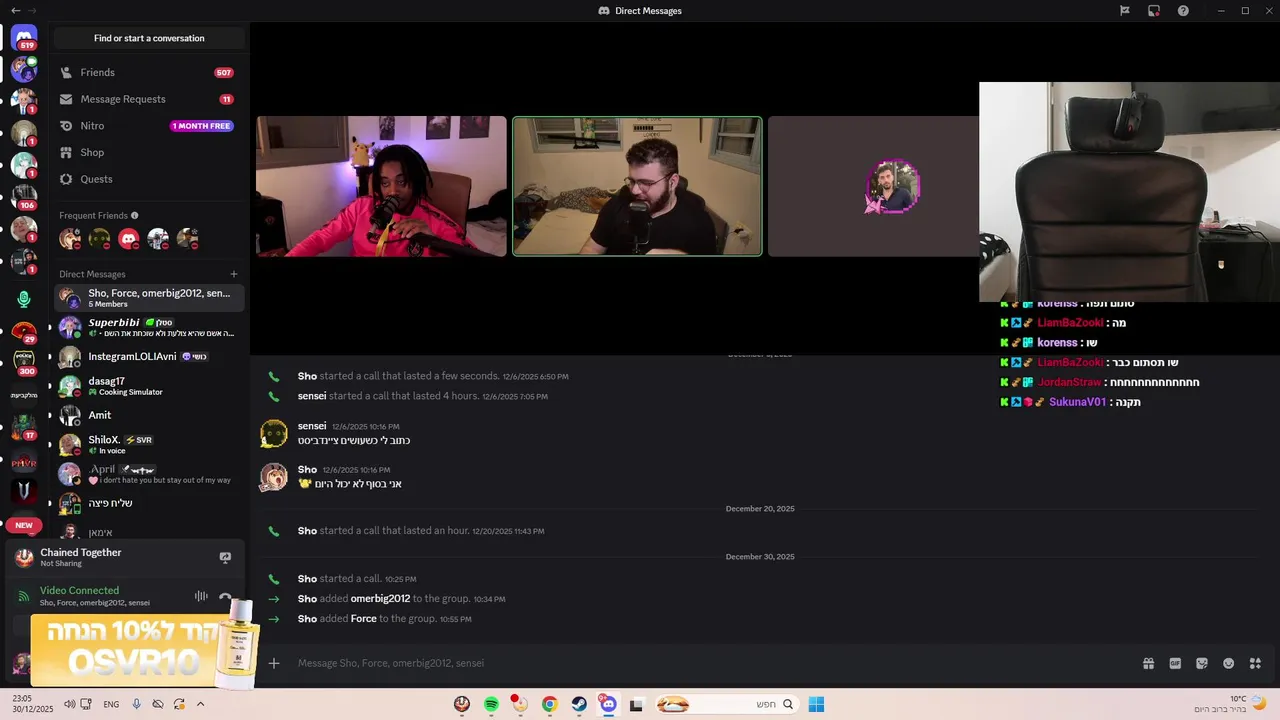Open the Nitro page
The width and height of the screenshot is (1280, 720).
point(149,126)
